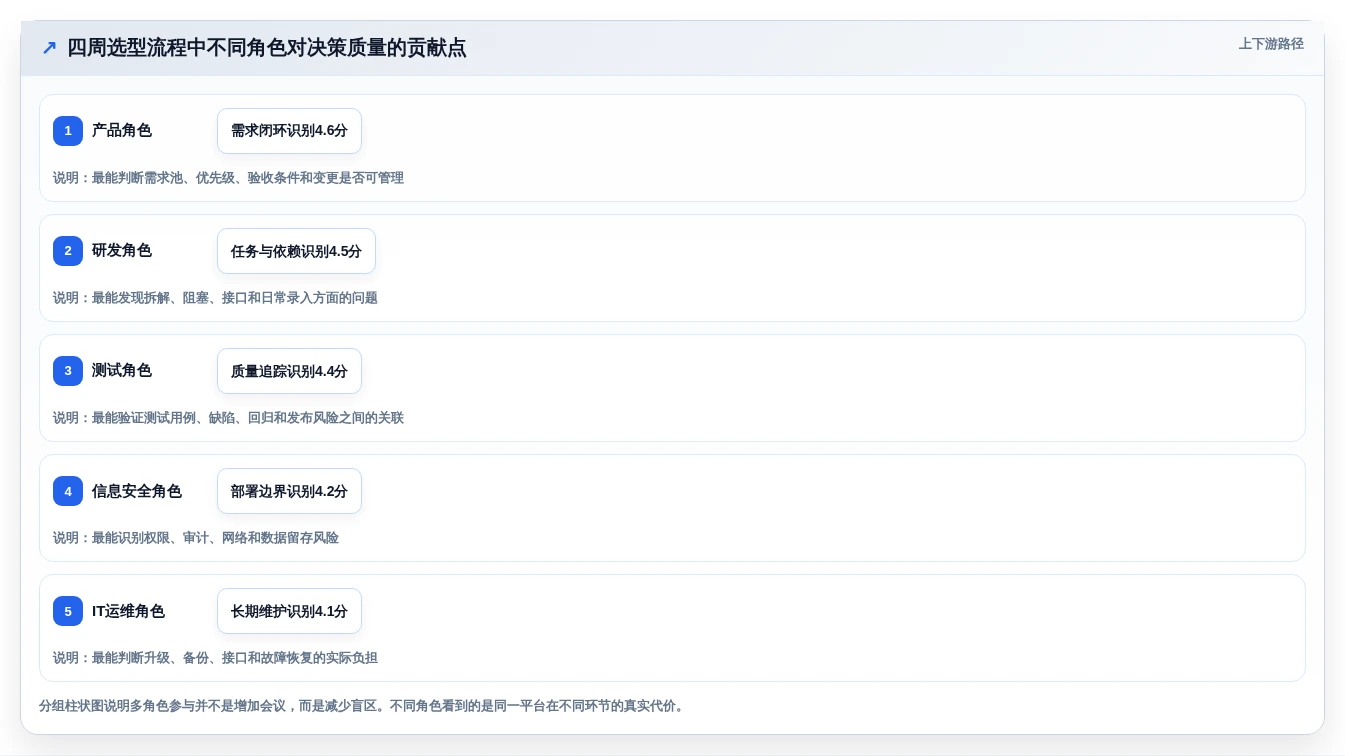Click the IT运维角色 label
1345x756 pixels.
pos(128,611)
